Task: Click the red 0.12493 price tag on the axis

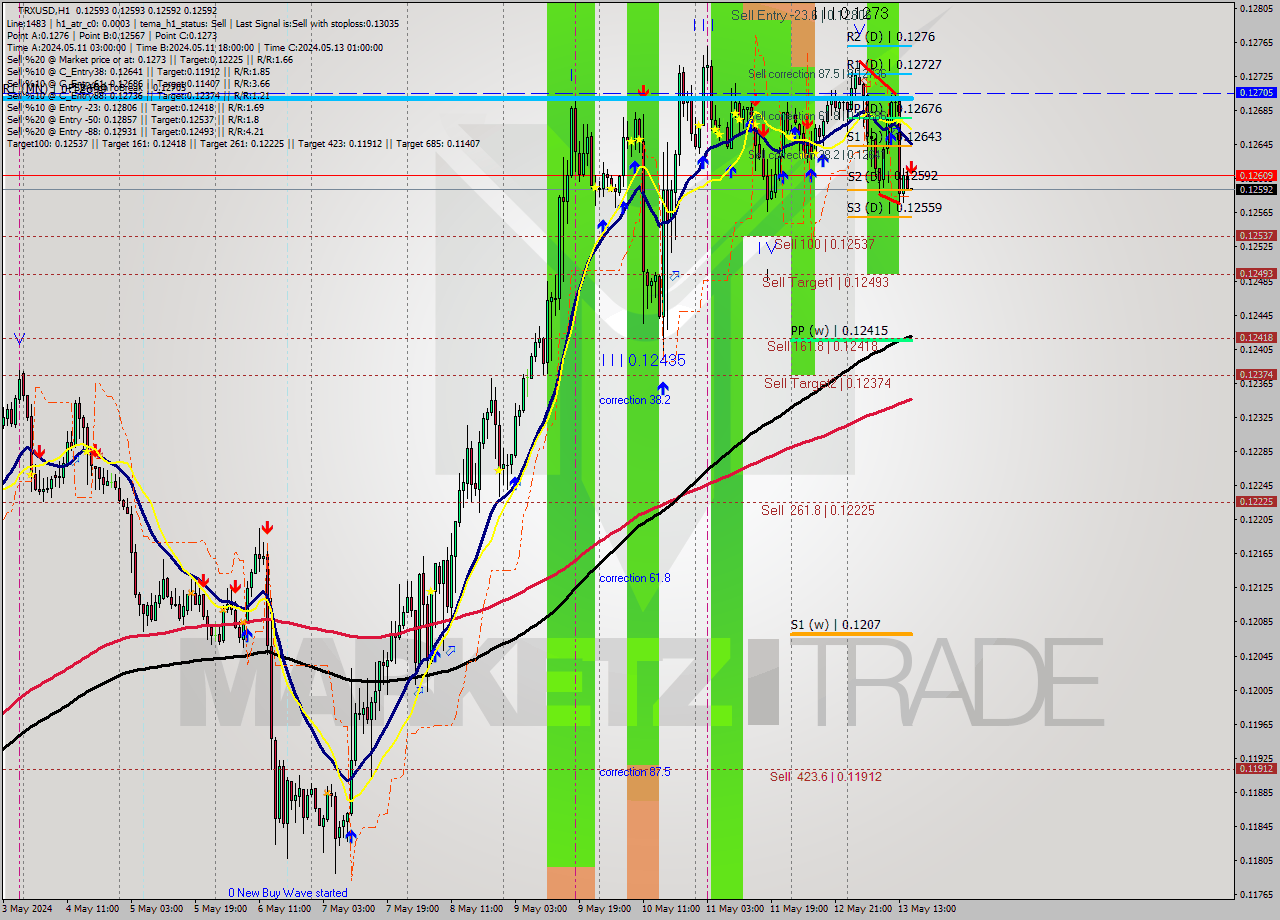Action: (x=1256, y=273)
